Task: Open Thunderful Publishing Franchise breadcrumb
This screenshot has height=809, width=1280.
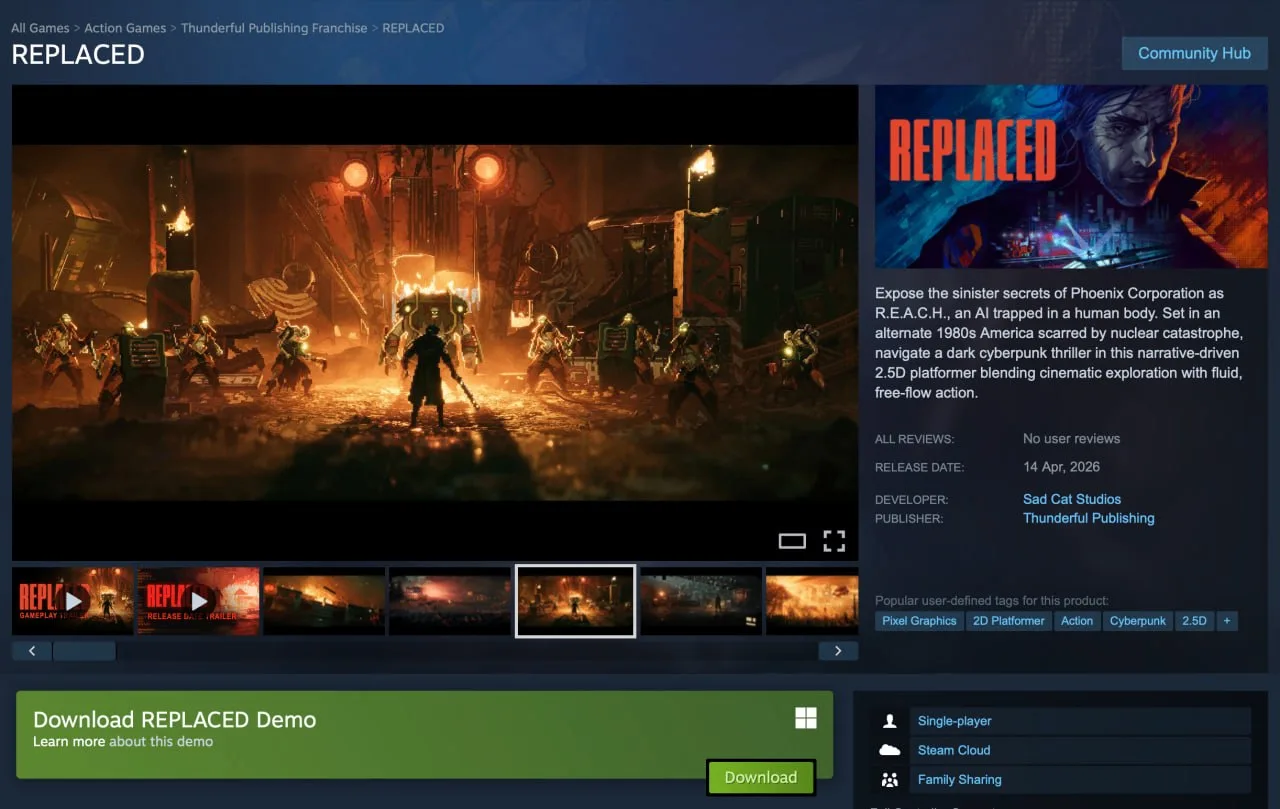Action: (x=274, y=28)
